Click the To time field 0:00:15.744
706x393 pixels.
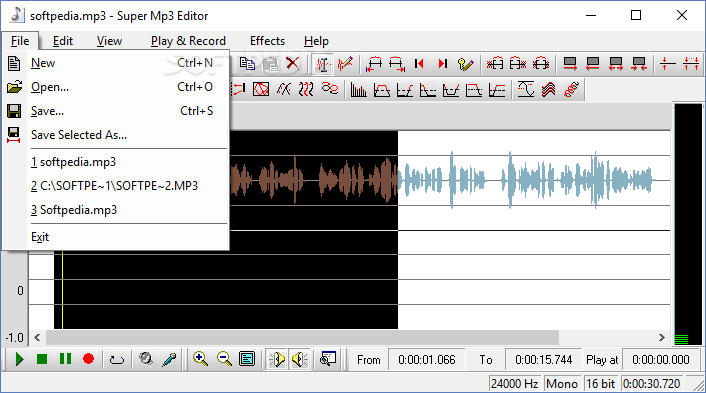(543, 360)
